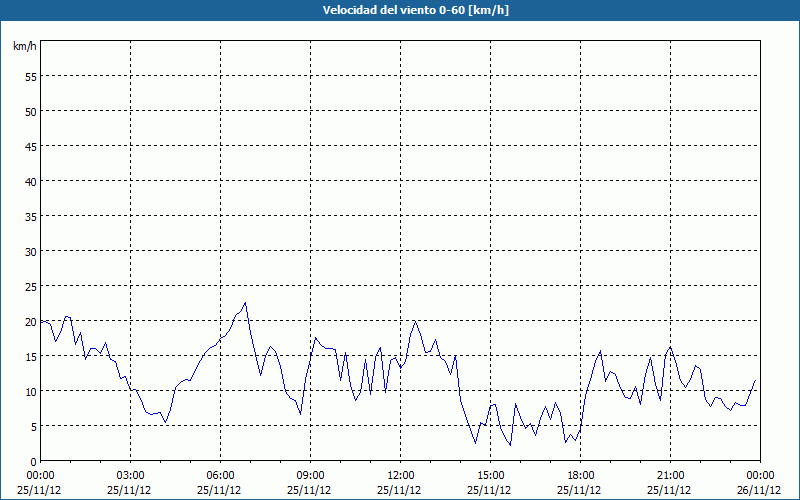Click the 12:00 time axis label
Image resolution: width=800 pixels, height=500 pixels.
(x=401, y=476)
